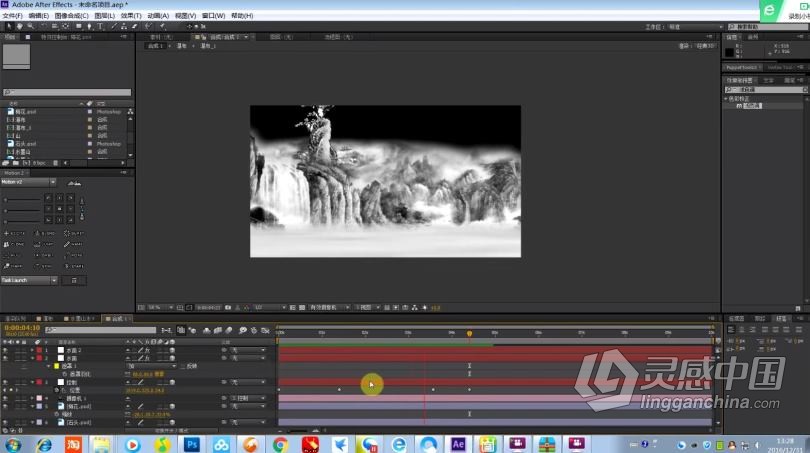Hide the [石头.psd] layer eye toggle
The height and width of the screenshot is (453, 810).
pyautogui.click(x=5, y=423)
